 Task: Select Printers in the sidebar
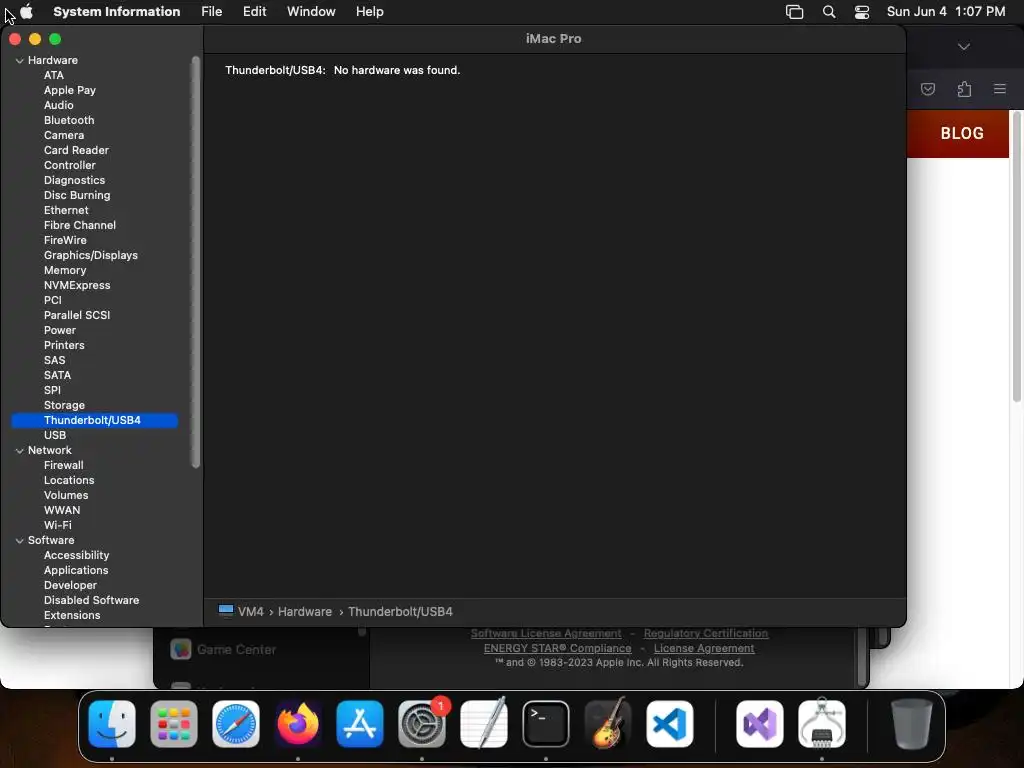point(64,345)
